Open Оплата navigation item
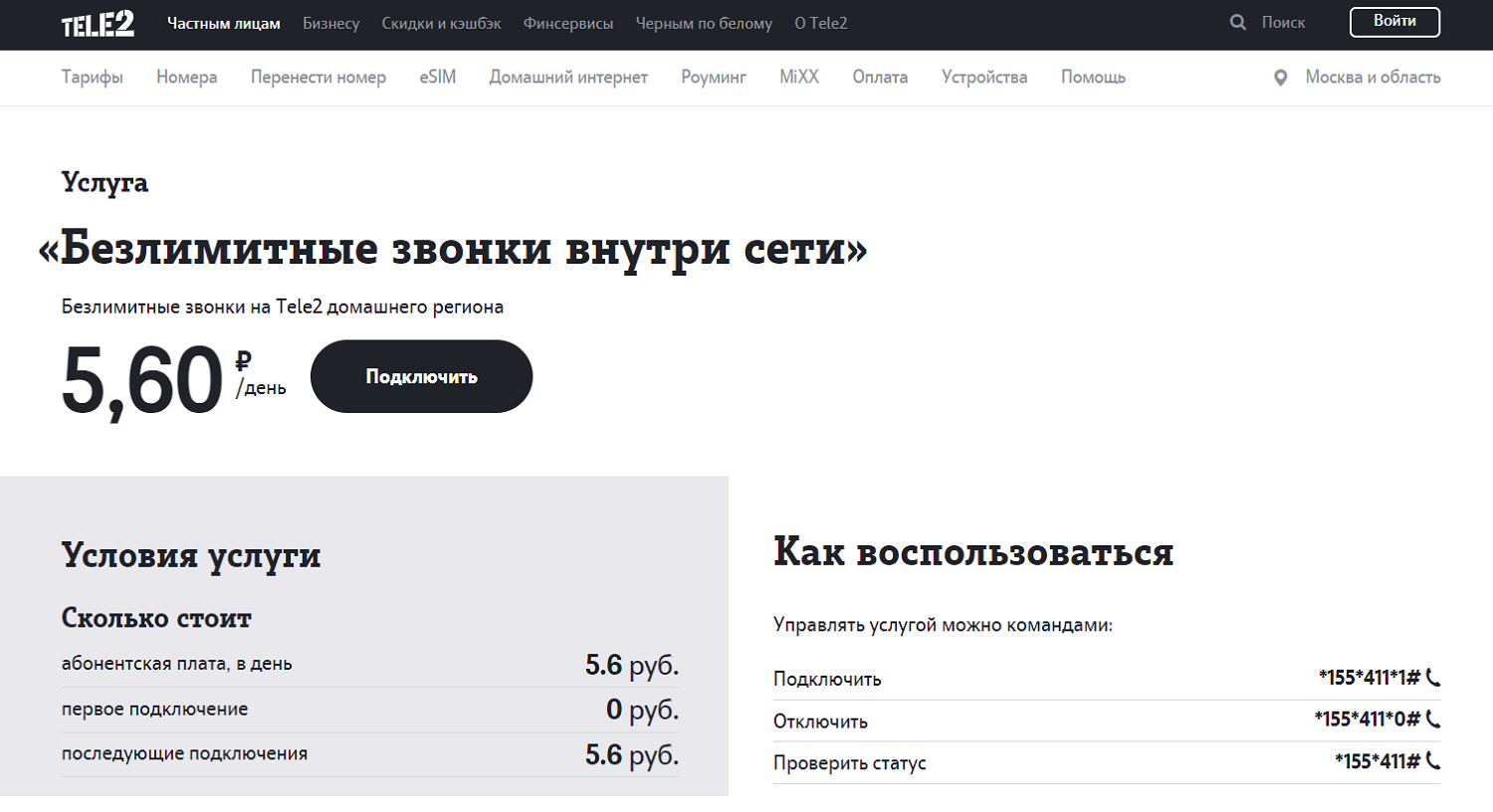The image size is (1493, 812). [880, 78]
